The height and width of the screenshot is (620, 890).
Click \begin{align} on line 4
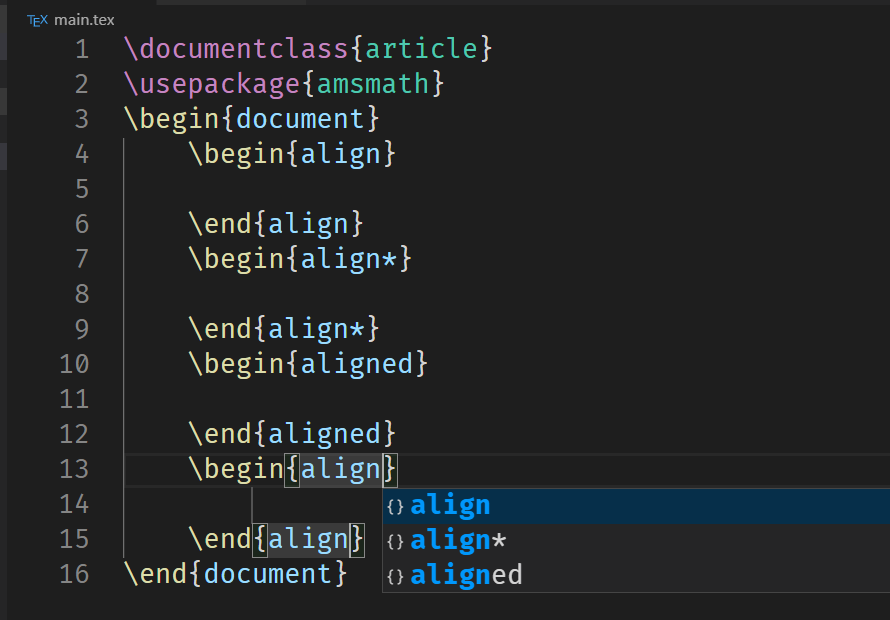tap(292, 154)
